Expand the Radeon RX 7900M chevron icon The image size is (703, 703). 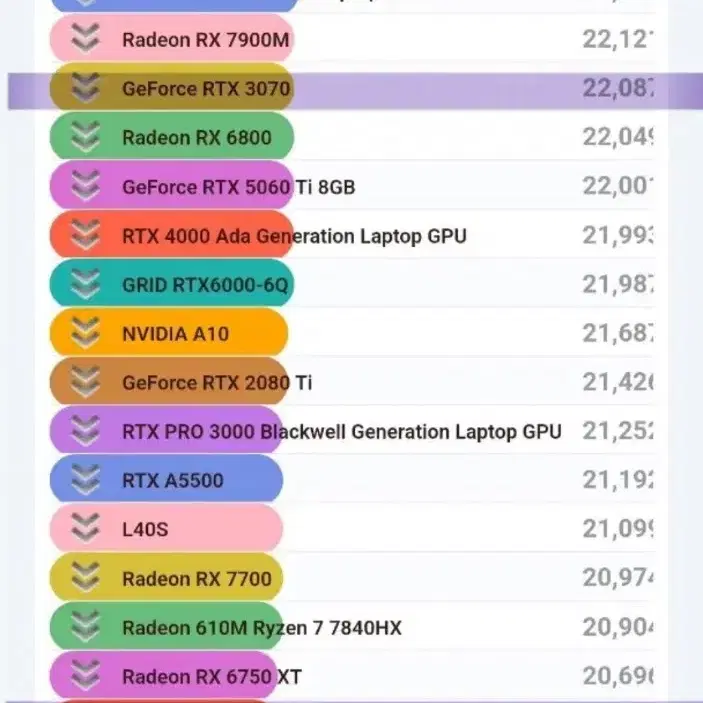click(x=85, y=38)
